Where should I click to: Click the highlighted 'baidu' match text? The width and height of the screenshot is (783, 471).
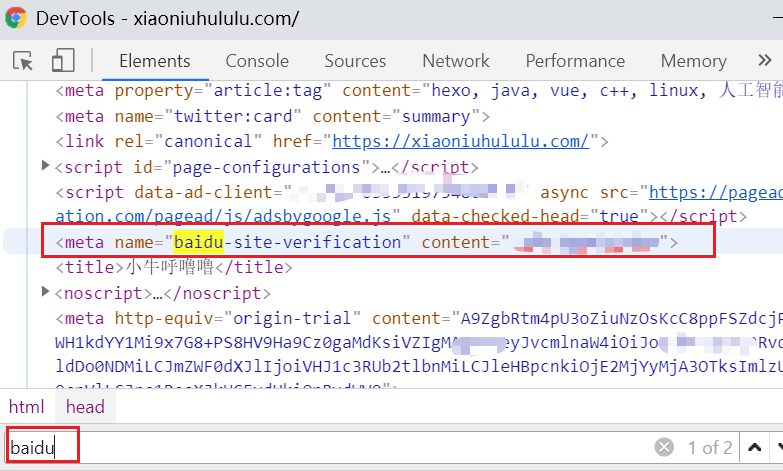(199, 242)
